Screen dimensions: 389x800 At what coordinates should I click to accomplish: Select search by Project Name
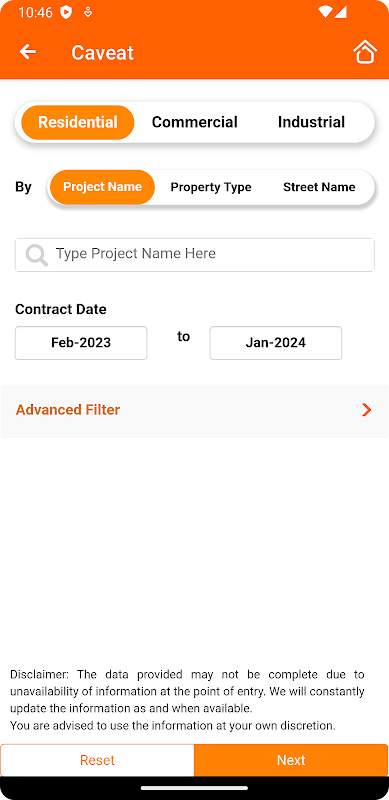click(102, 187)
